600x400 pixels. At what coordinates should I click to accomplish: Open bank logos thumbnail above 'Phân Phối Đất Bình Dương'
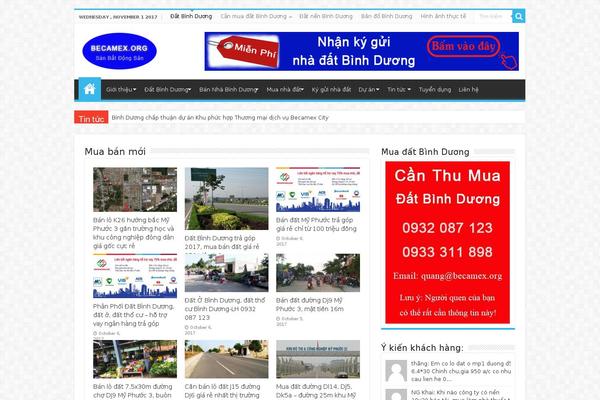click(135, 276)
